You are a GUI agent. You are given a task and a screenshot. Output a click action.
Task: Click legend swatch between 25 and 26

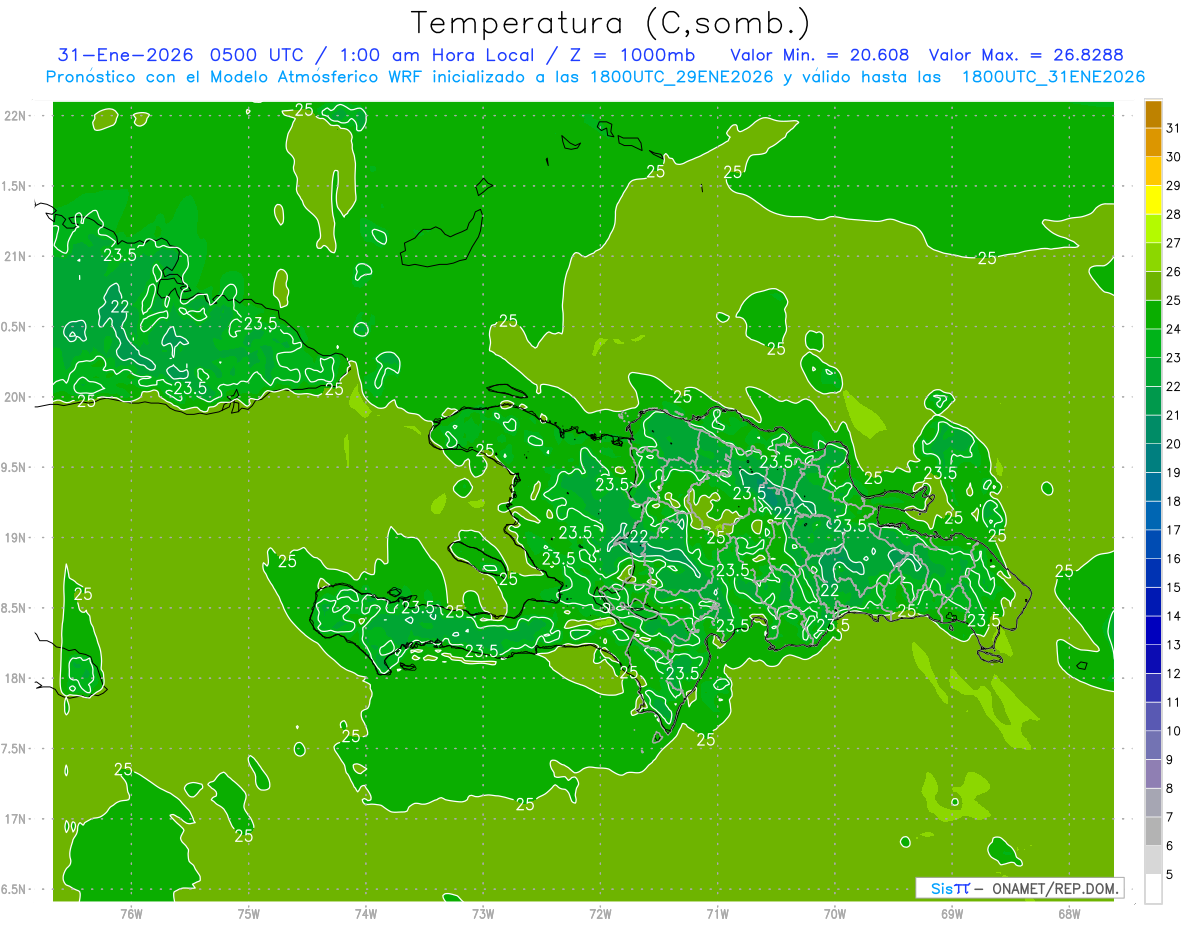[1154, 286]
